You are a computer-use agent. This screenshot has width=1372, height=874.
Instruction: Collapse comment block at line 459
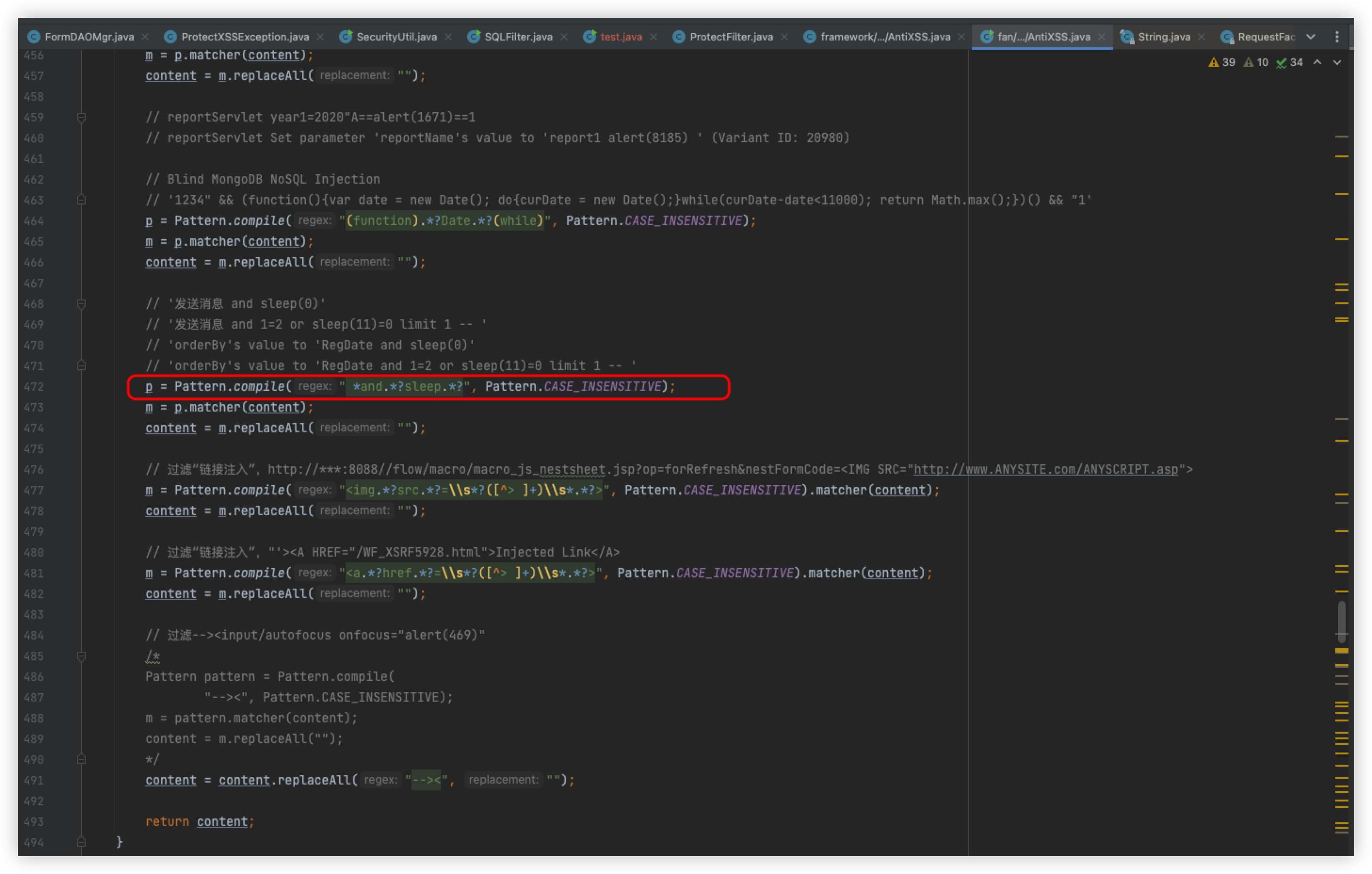pos(81,117)
